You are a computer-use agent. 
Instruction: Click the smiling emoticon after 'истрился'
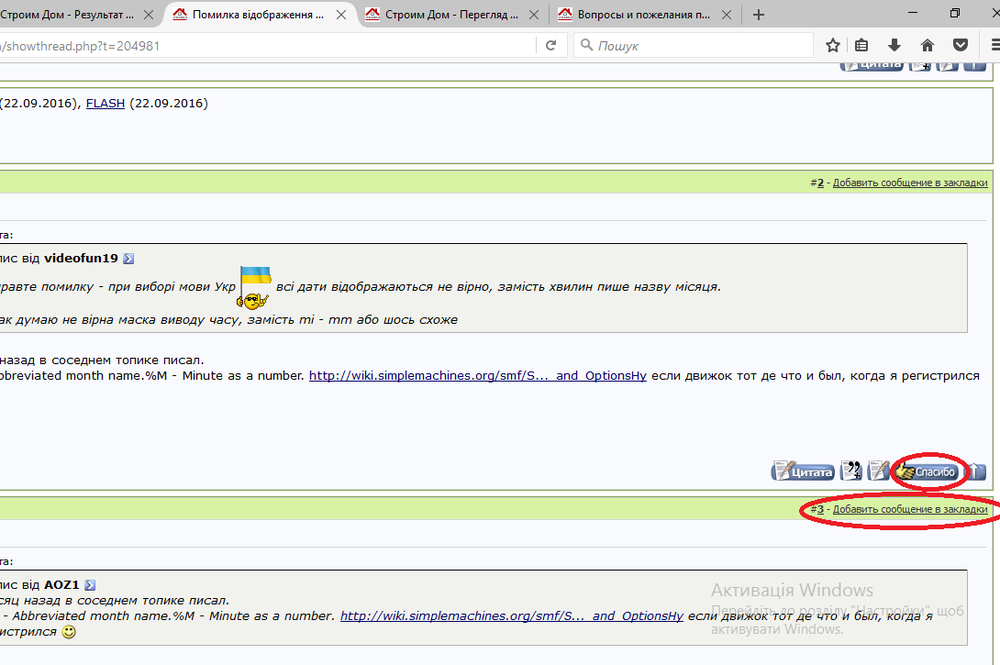[69, 632]
